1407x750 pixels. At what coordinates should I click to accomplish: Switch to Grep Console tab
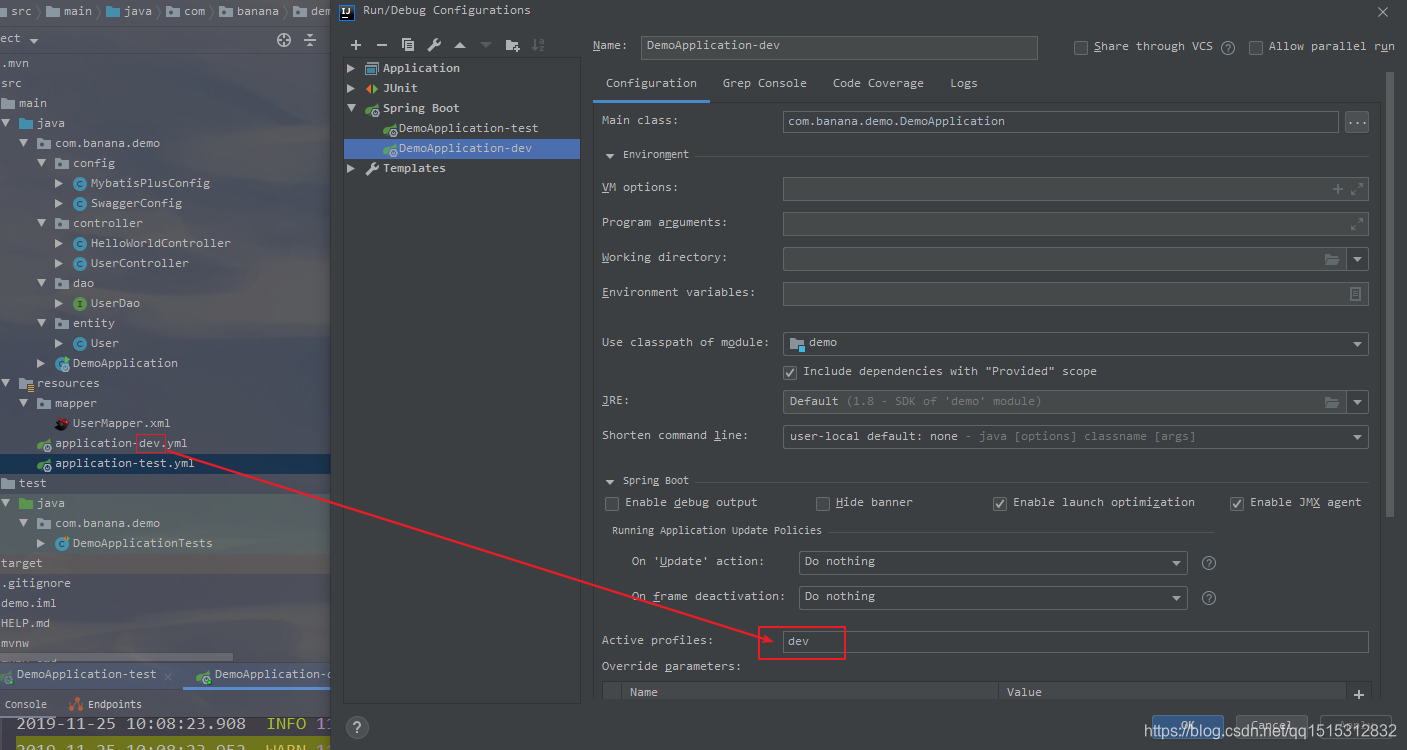(765, 83)
